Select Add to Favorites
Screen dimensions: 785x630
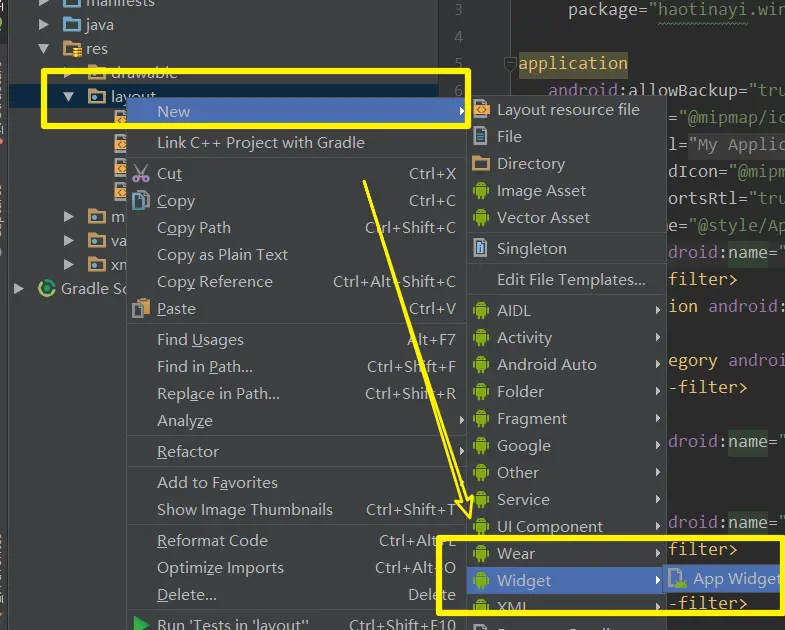click(x=297, y=483)
